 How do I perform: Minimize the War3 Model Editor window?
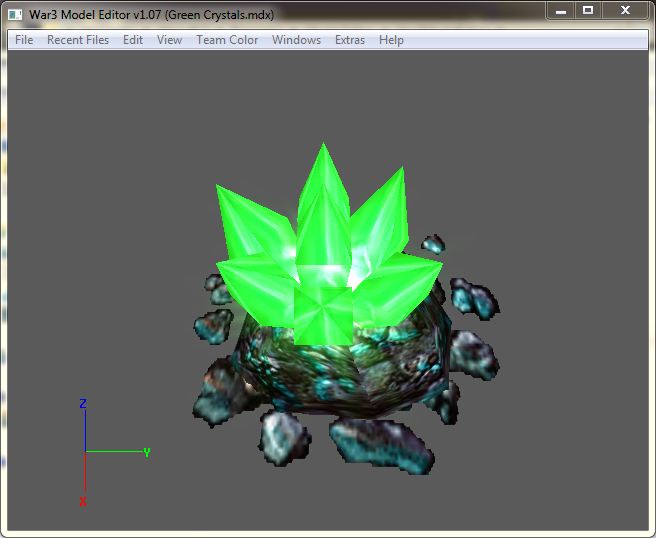pos(561,10)
